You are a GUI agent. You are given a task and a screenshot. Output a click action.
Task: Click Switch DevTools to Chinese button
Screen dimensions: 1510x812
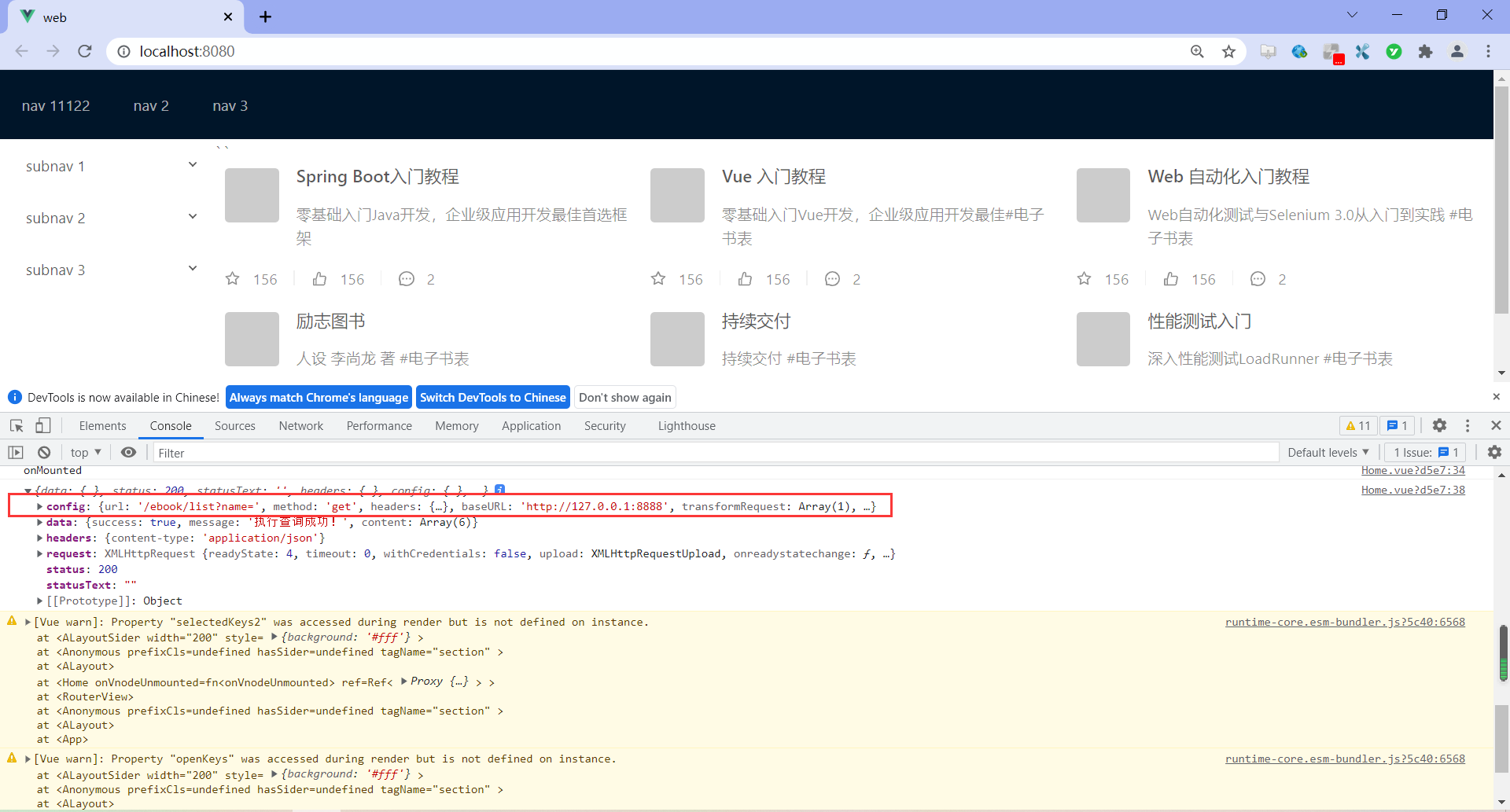[493, 397]
